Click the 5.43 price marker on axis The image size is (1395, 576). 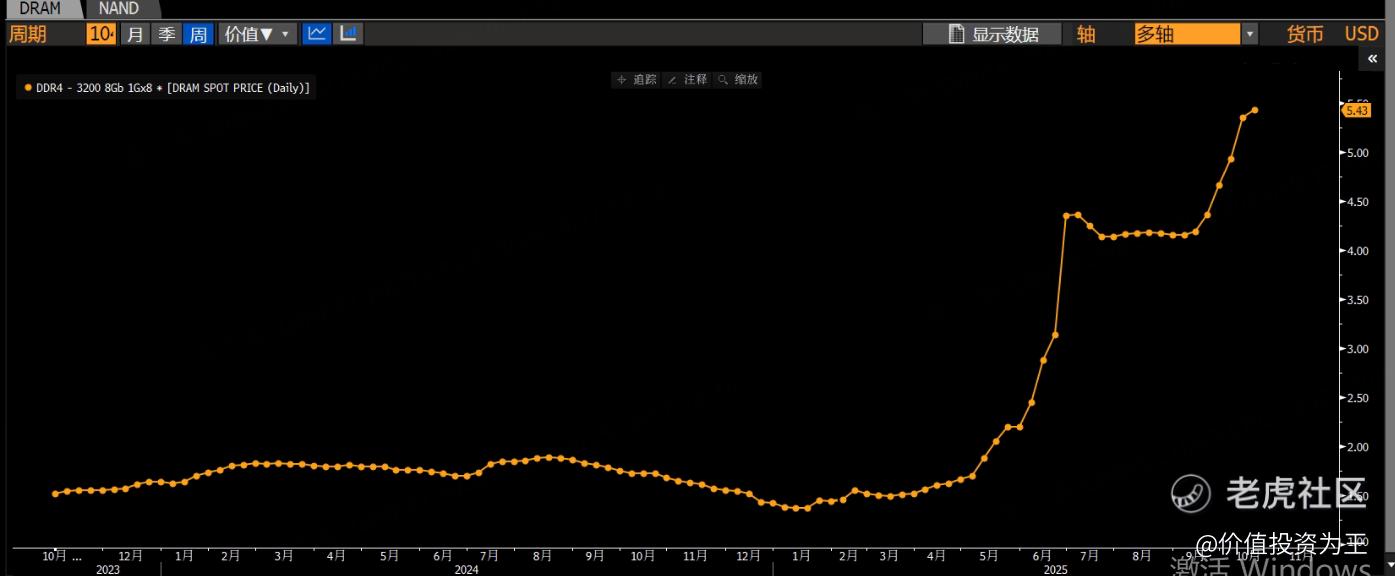coord(1357,111)
